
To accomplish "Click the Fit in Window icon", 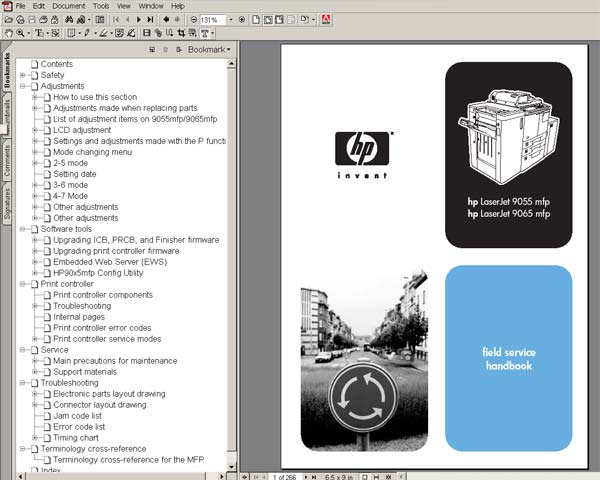I will (x=268, y=20).
